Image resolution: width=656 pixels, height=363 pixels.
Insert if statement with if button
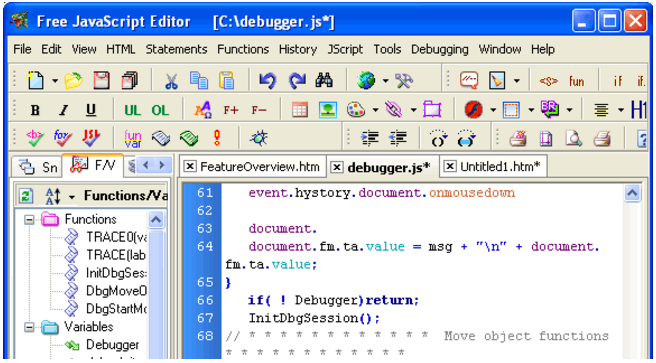pyautogui.click(x=618, y=81)
